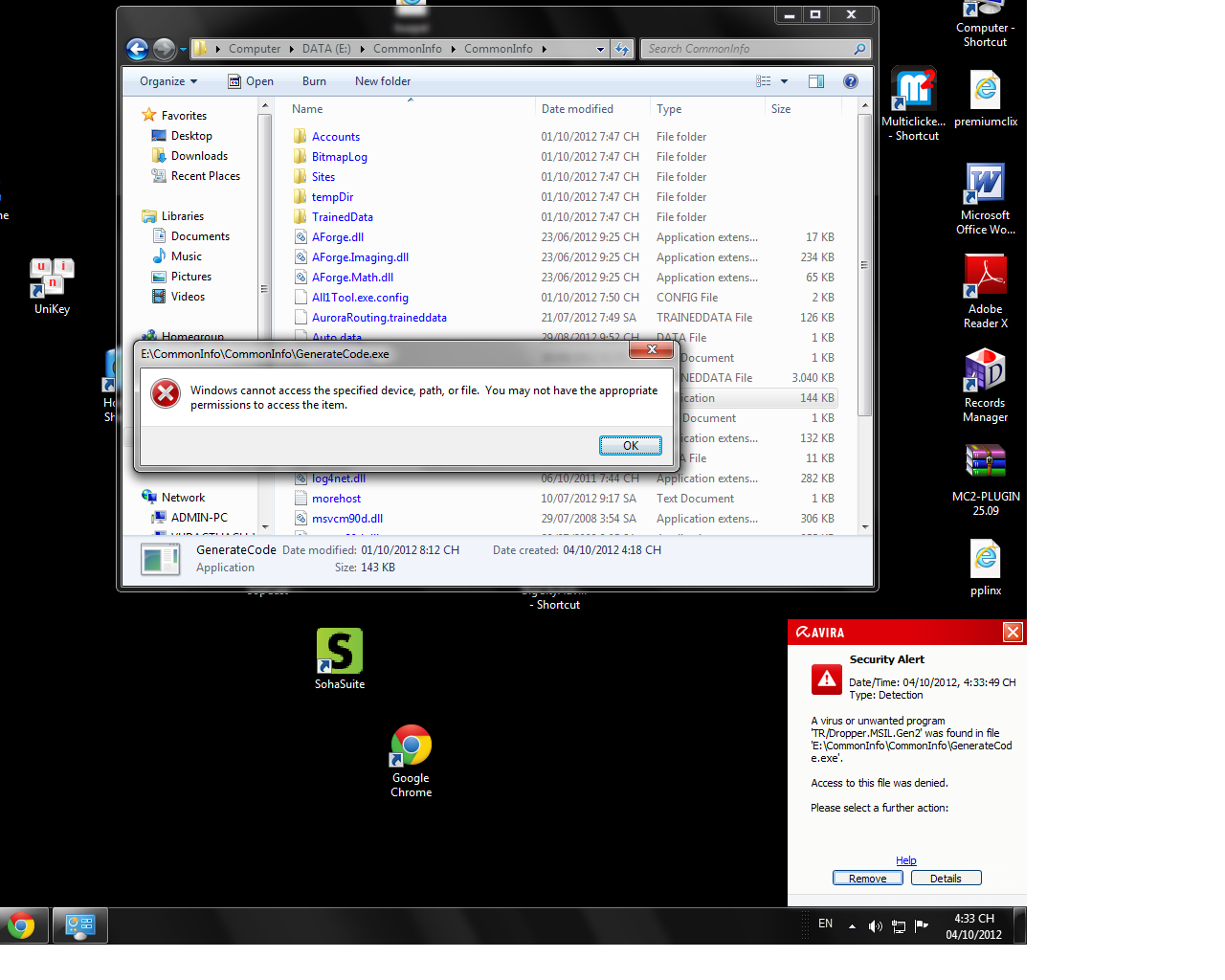Select the Accounts folder icon

coord(301,137)
